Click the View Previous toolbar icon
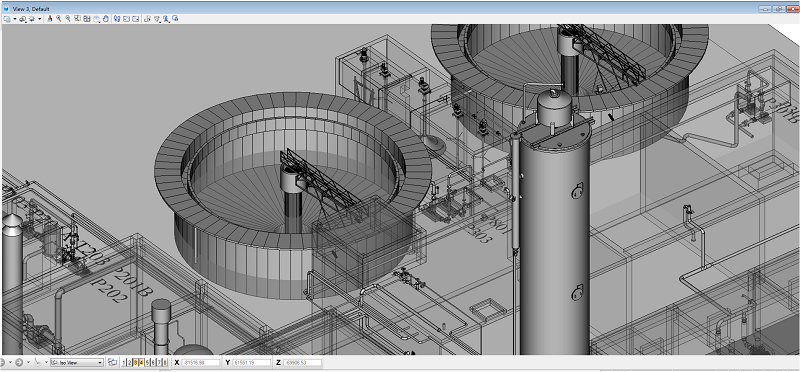 pos(127,19)
